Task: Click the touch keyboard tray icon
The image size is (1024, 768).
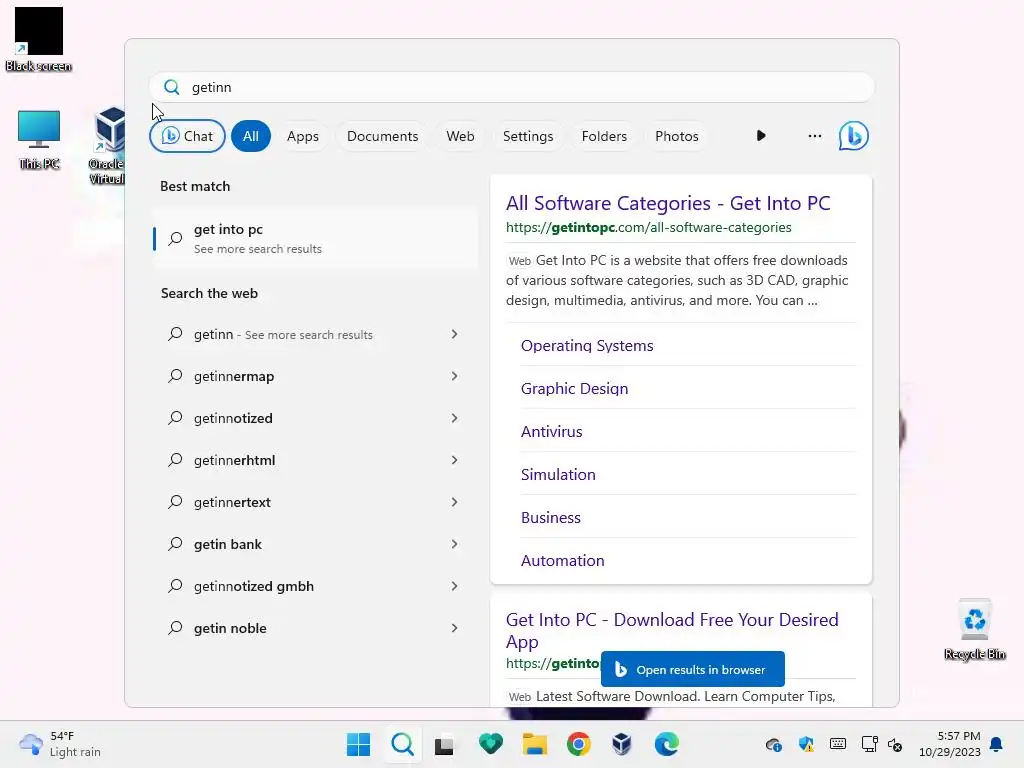Action: coord(838,744)
